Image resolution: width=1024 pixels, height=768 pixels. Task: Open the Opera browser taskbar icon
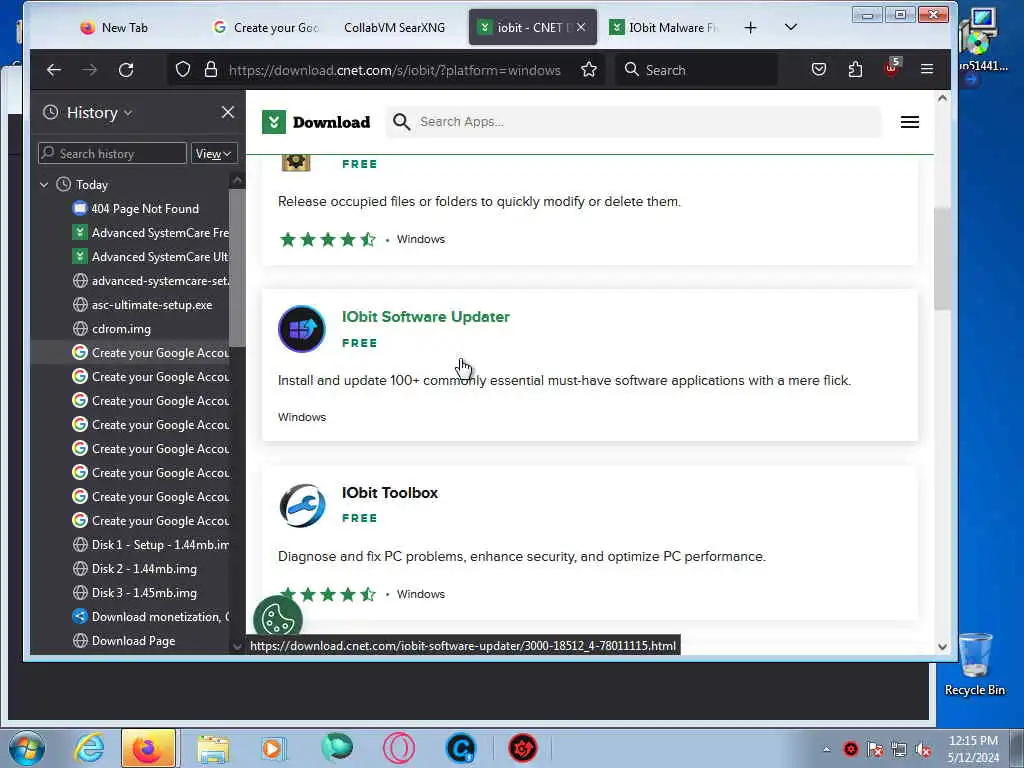point(398,748)
